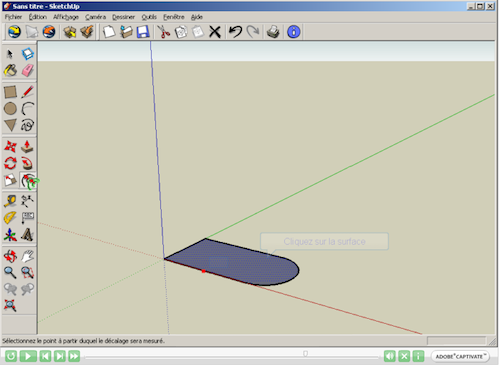Screen dimensions: 500x365
Task: Delete selection with the black X icon
Action: (x=215, y=32)
